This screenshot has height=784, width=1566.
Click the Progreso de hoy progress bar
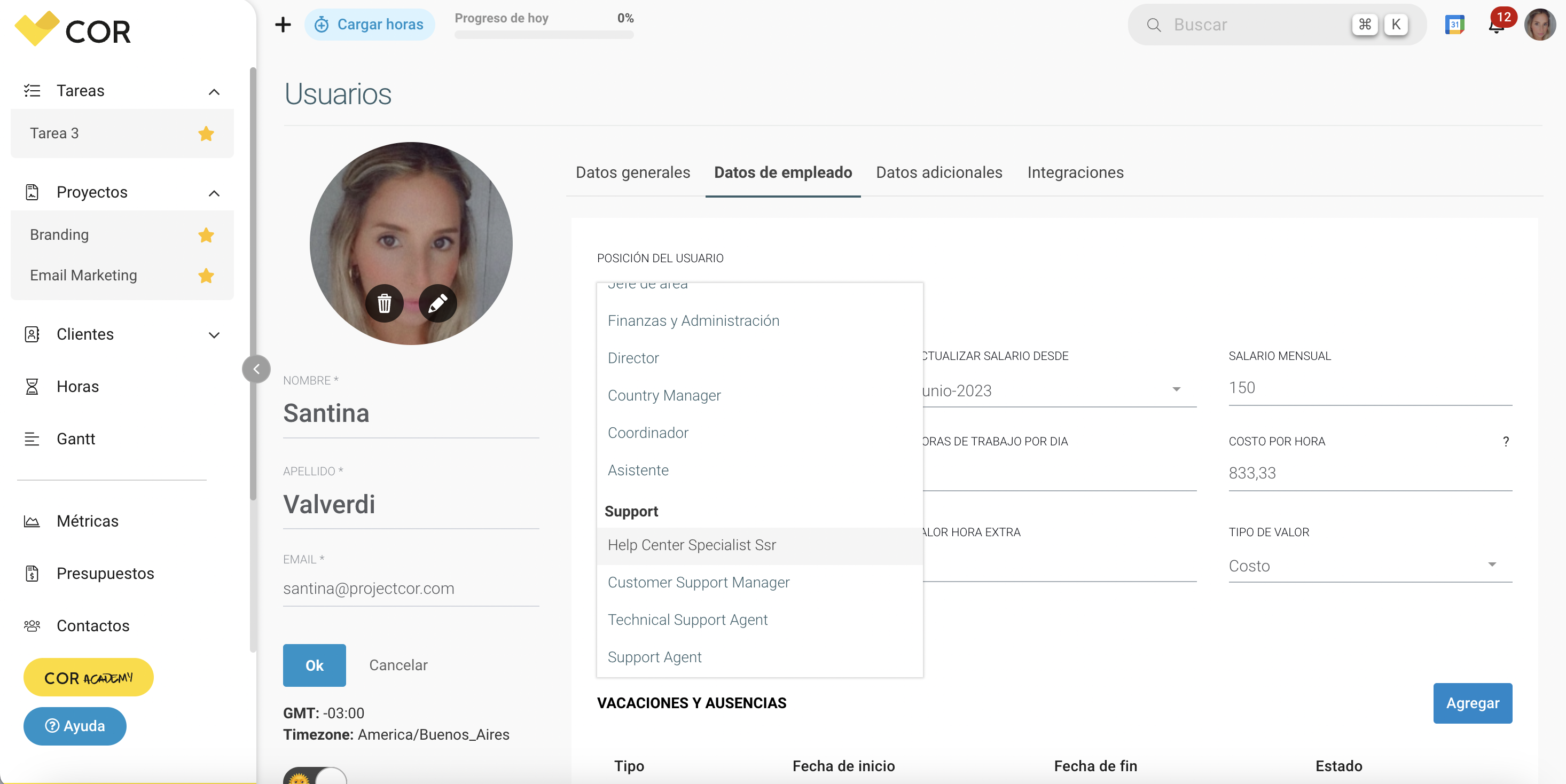coord(544,35)
